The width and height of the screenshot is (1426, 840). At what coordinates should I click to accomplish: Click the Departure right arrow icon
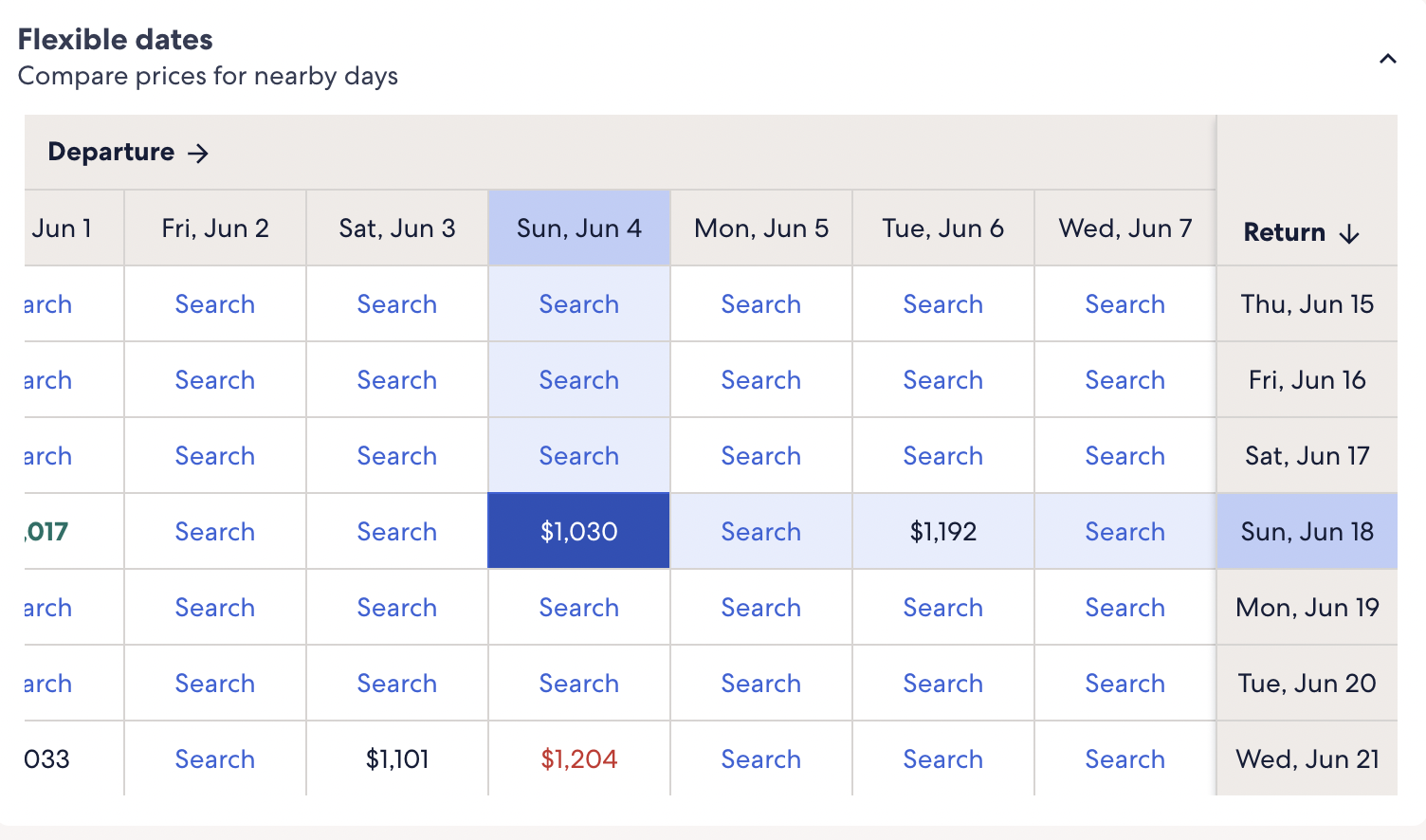(197, 154)
